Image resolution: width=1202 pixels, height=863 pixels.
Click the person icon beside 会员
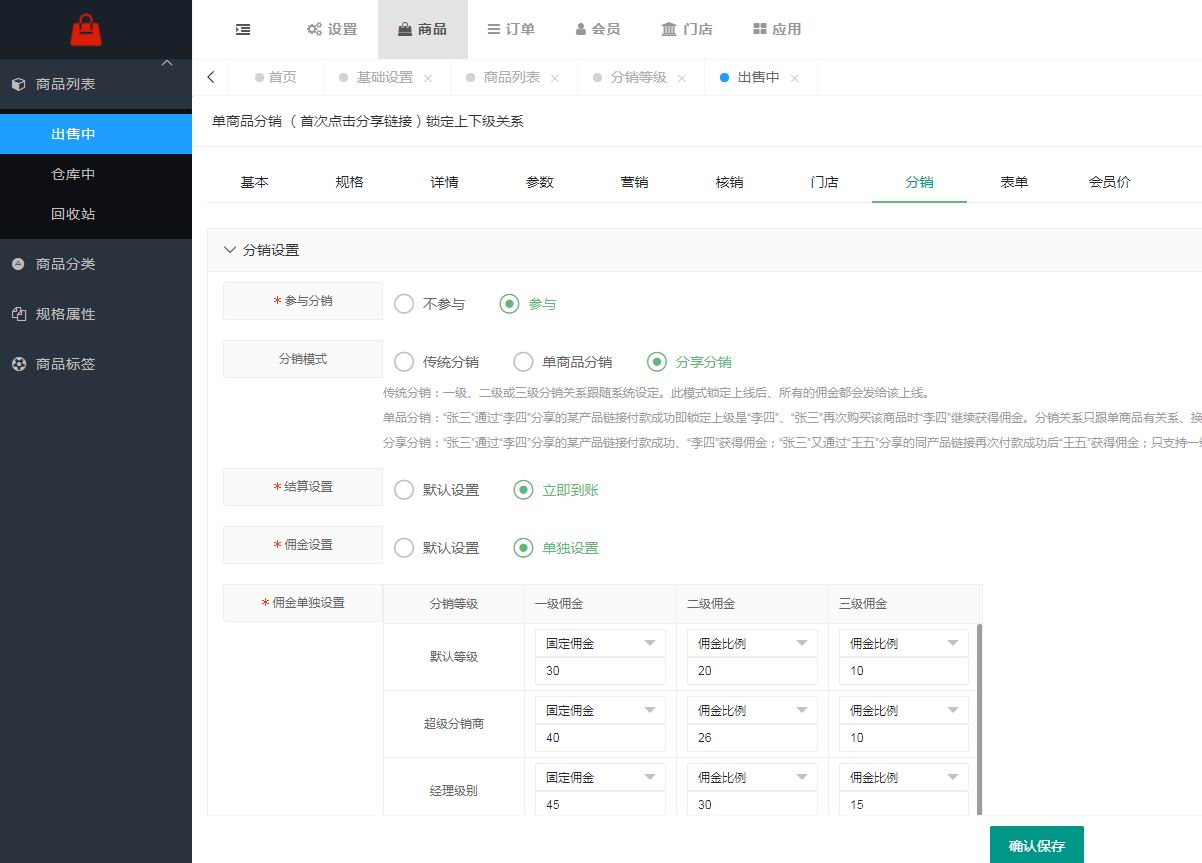pos(581,29)
